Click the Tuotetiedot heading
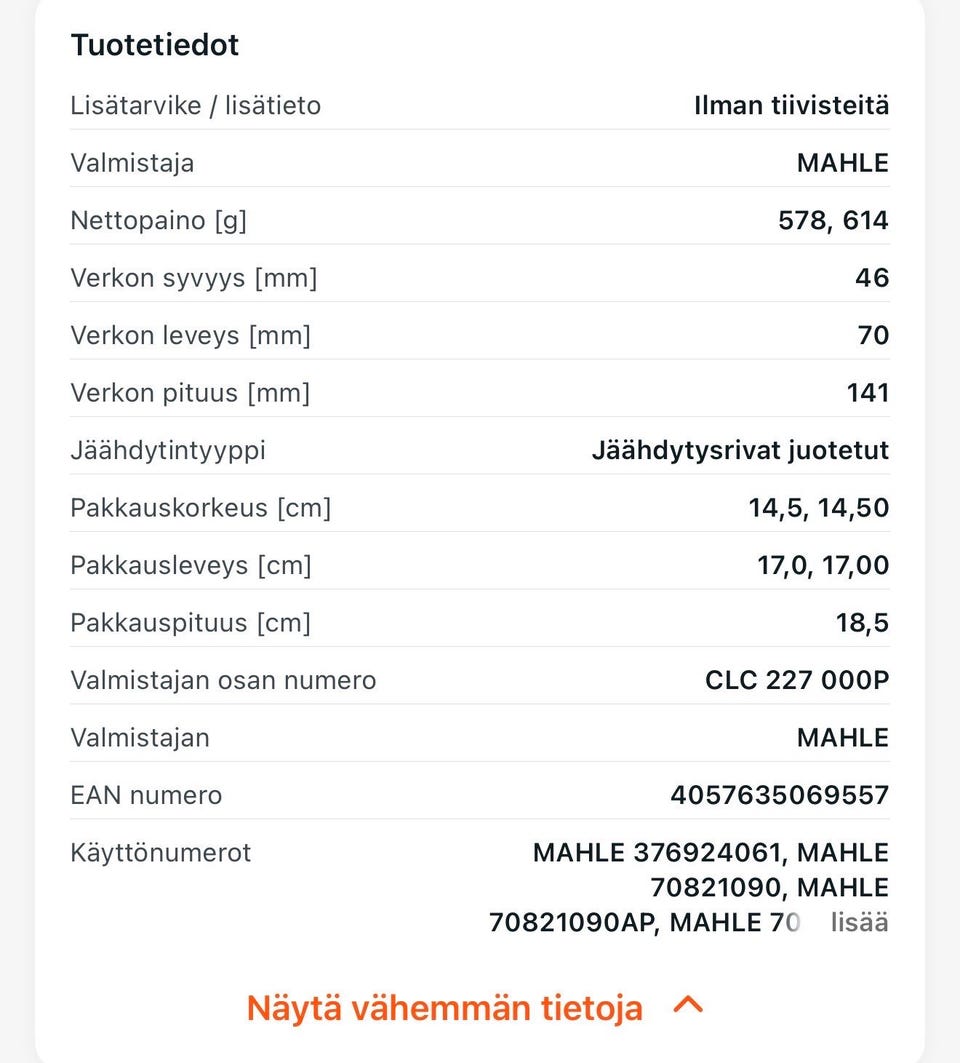The height and width of the screenshot is (1063, 960). (x=155, y=45)
